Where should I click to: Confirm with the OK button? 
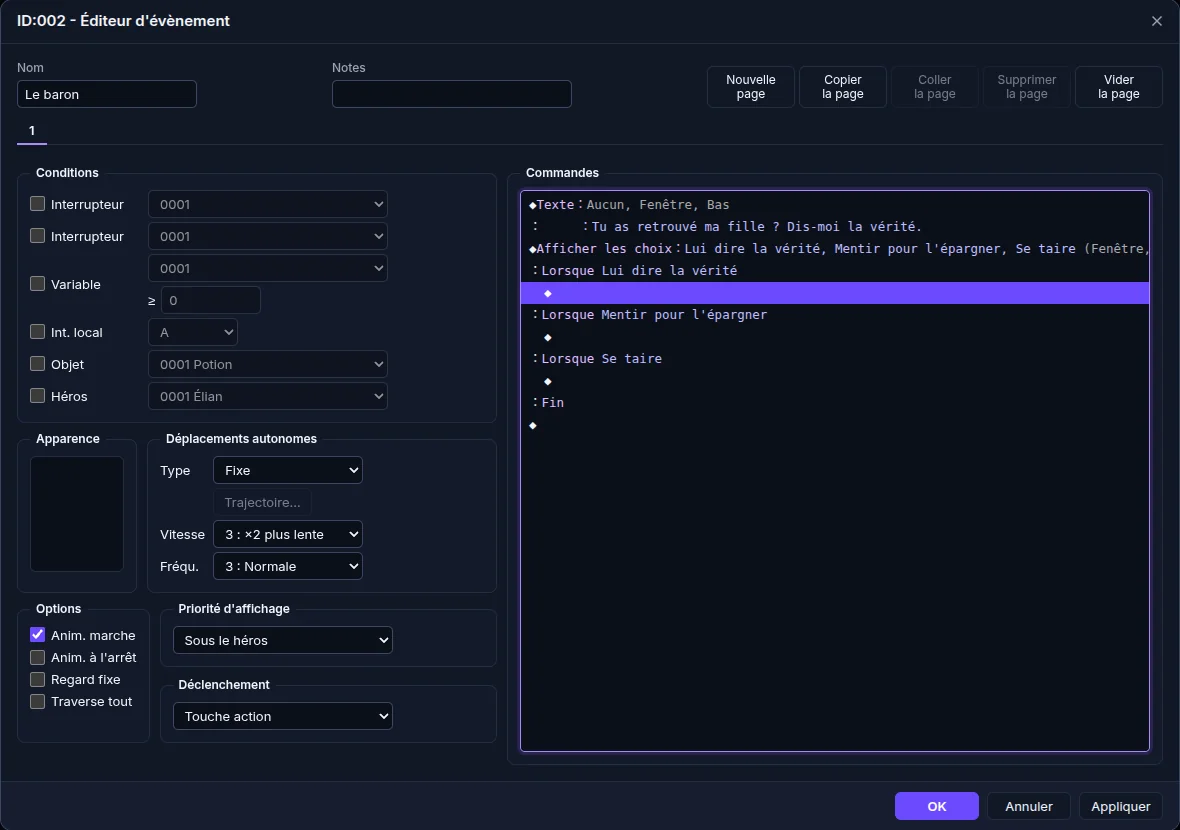[937, 806]
